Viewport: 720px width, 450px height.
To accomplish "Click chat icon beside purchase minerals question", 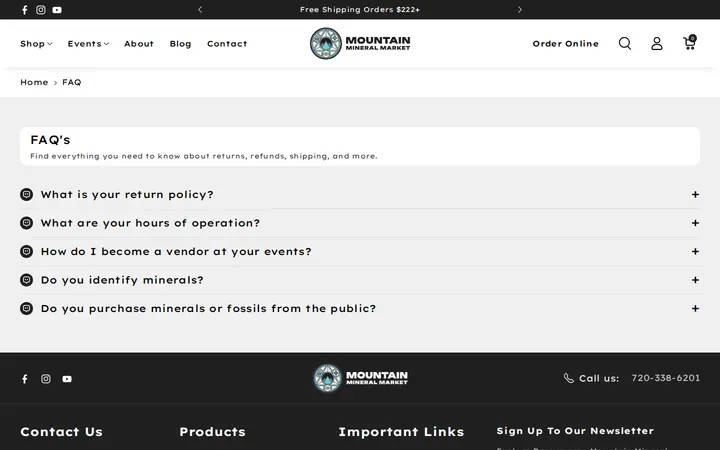I will click(x=27, y=308).
